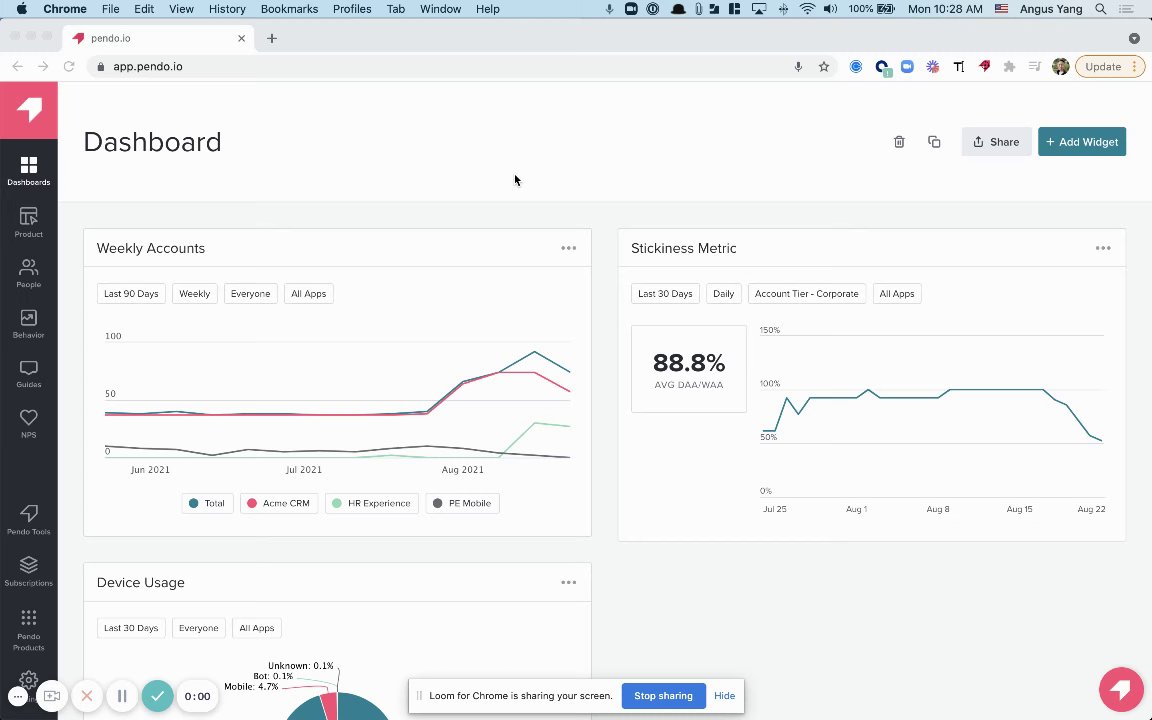The image size is (1152, 720).
Task: Delete dashboard using trash icon
Action: (x=899, y=142)
